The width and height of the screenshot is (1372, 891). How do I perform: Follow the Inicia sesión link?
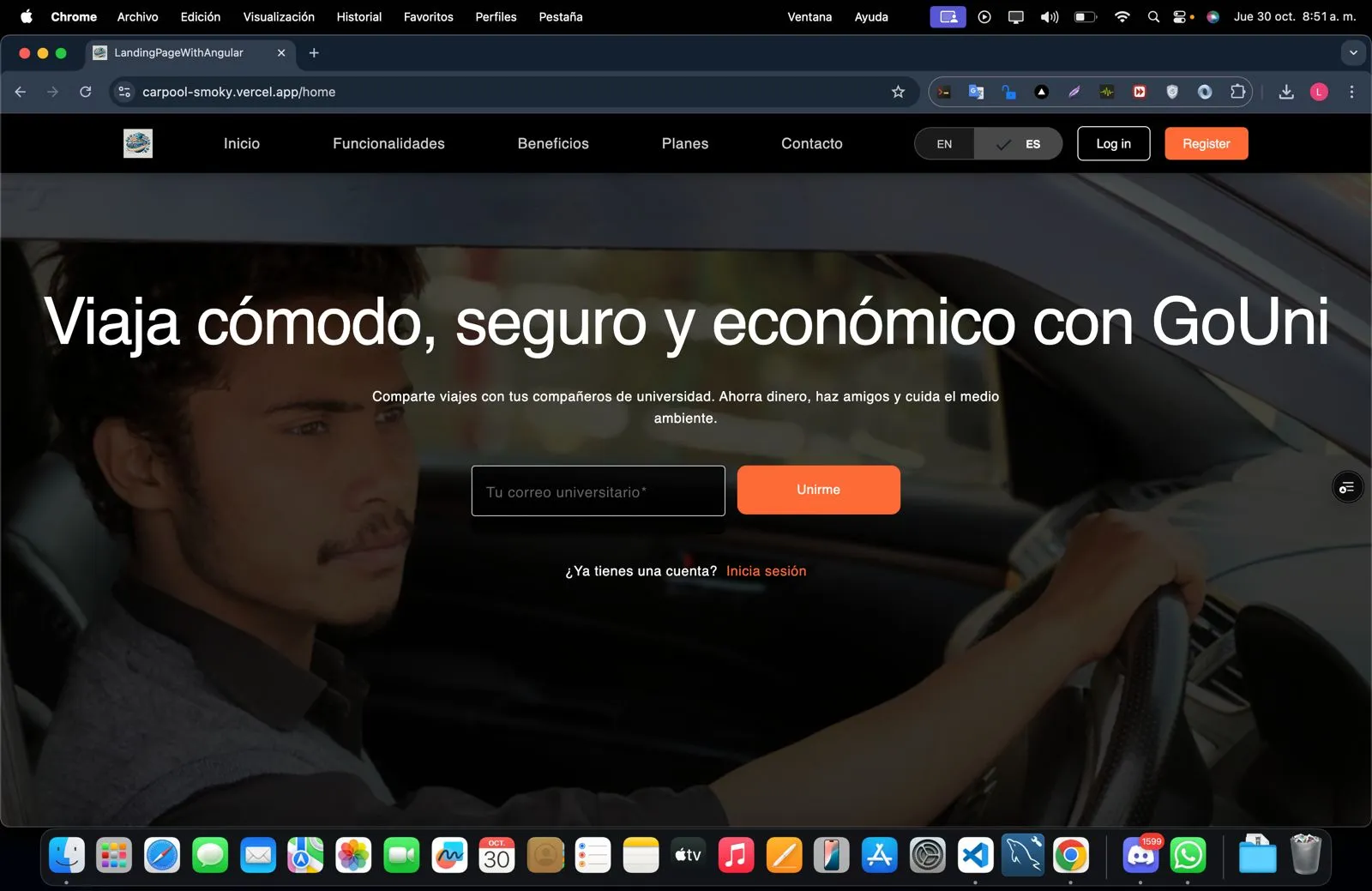pos(766,571)
